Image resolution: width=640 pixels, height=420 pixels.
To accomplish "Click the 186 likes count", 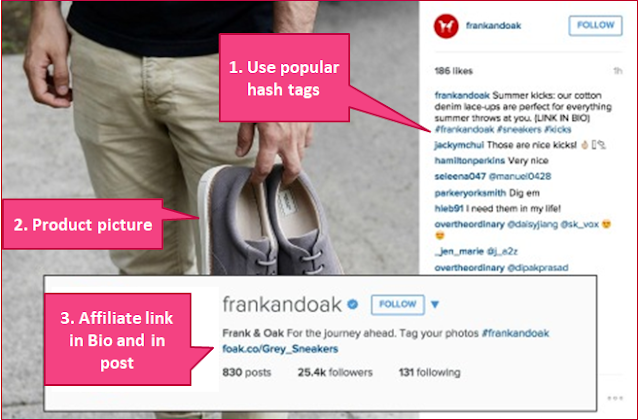I will click(453, 71).
